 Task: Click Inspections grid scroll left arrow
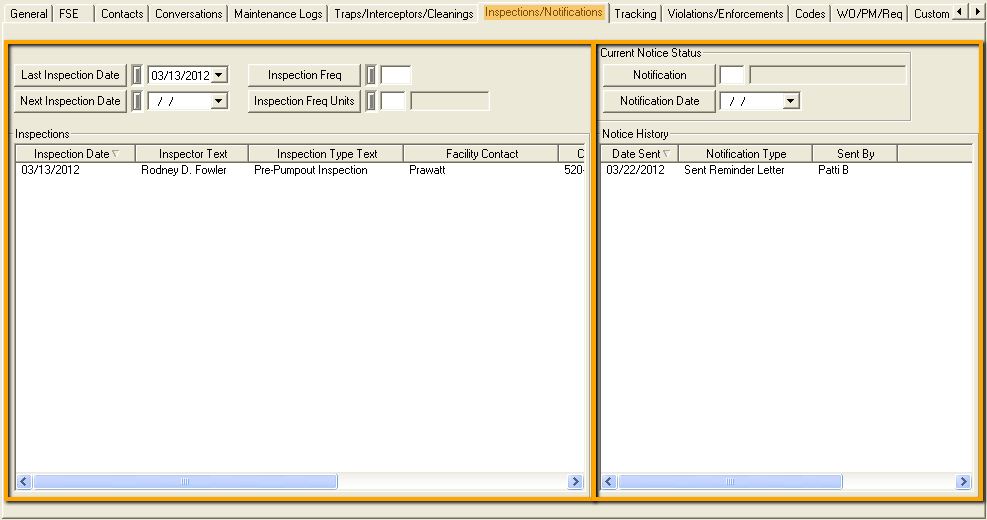click(24, 482)
